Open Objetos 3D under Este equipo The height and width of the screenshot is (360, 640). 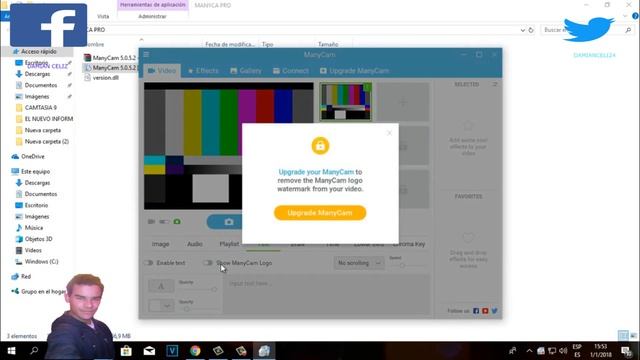(x=38, y=239)
